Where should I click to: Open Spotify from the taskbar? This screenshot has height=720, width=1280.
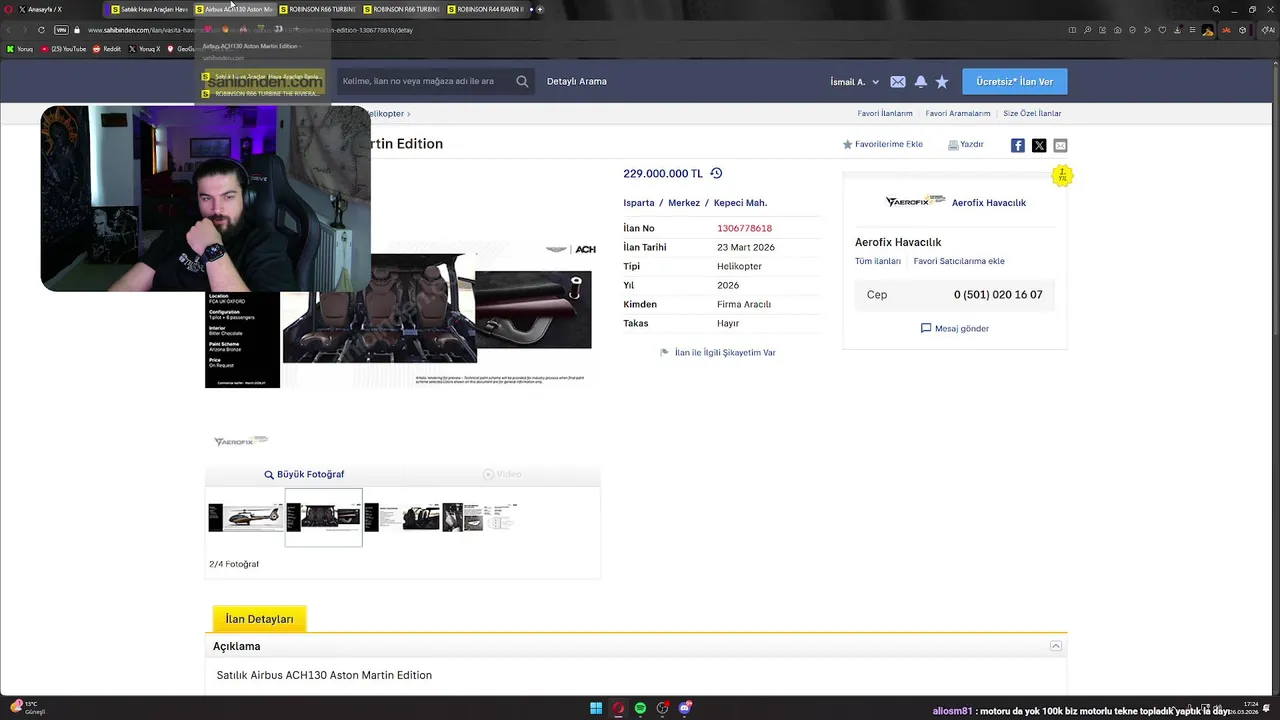click(x=640, y=708)
